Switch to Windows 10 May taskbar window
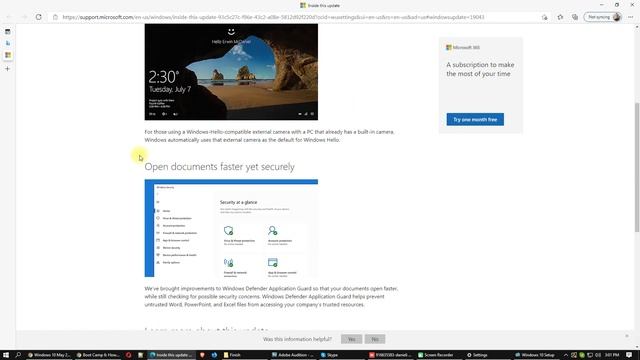640x360 pixels. click(49, 355)
